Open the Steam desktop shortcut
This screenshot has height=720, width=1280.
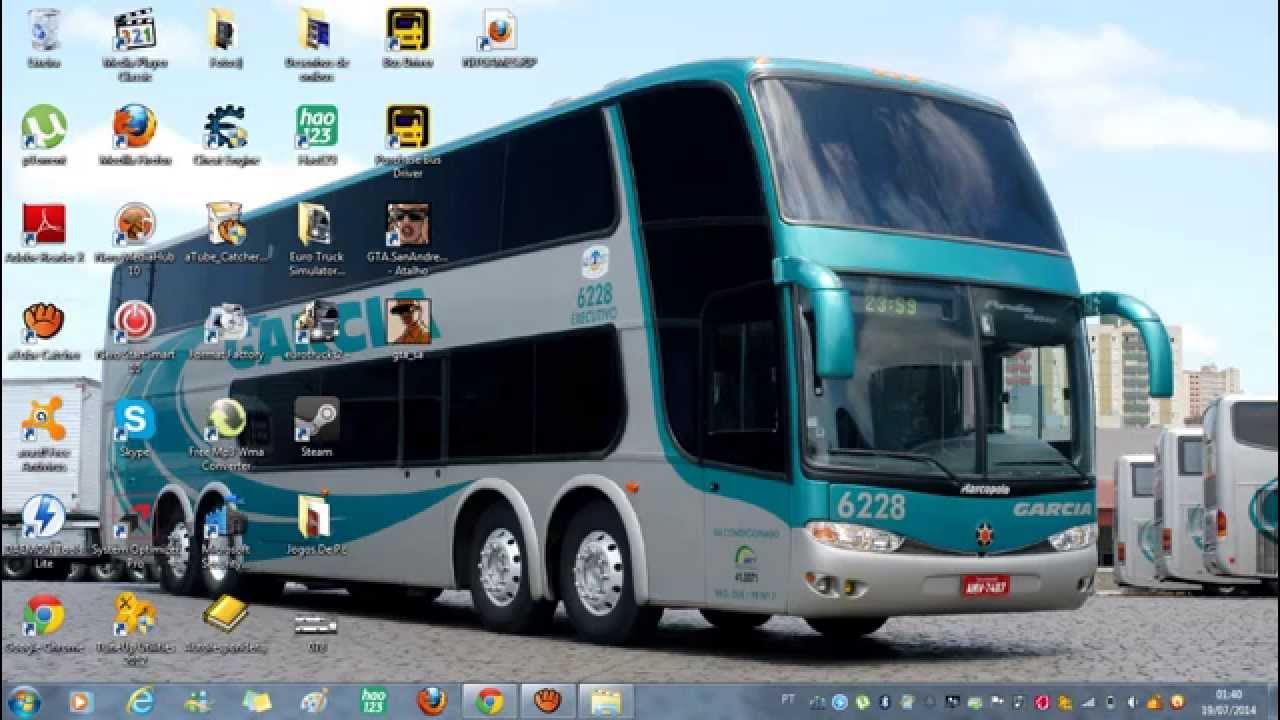click(x=317, y=428)
